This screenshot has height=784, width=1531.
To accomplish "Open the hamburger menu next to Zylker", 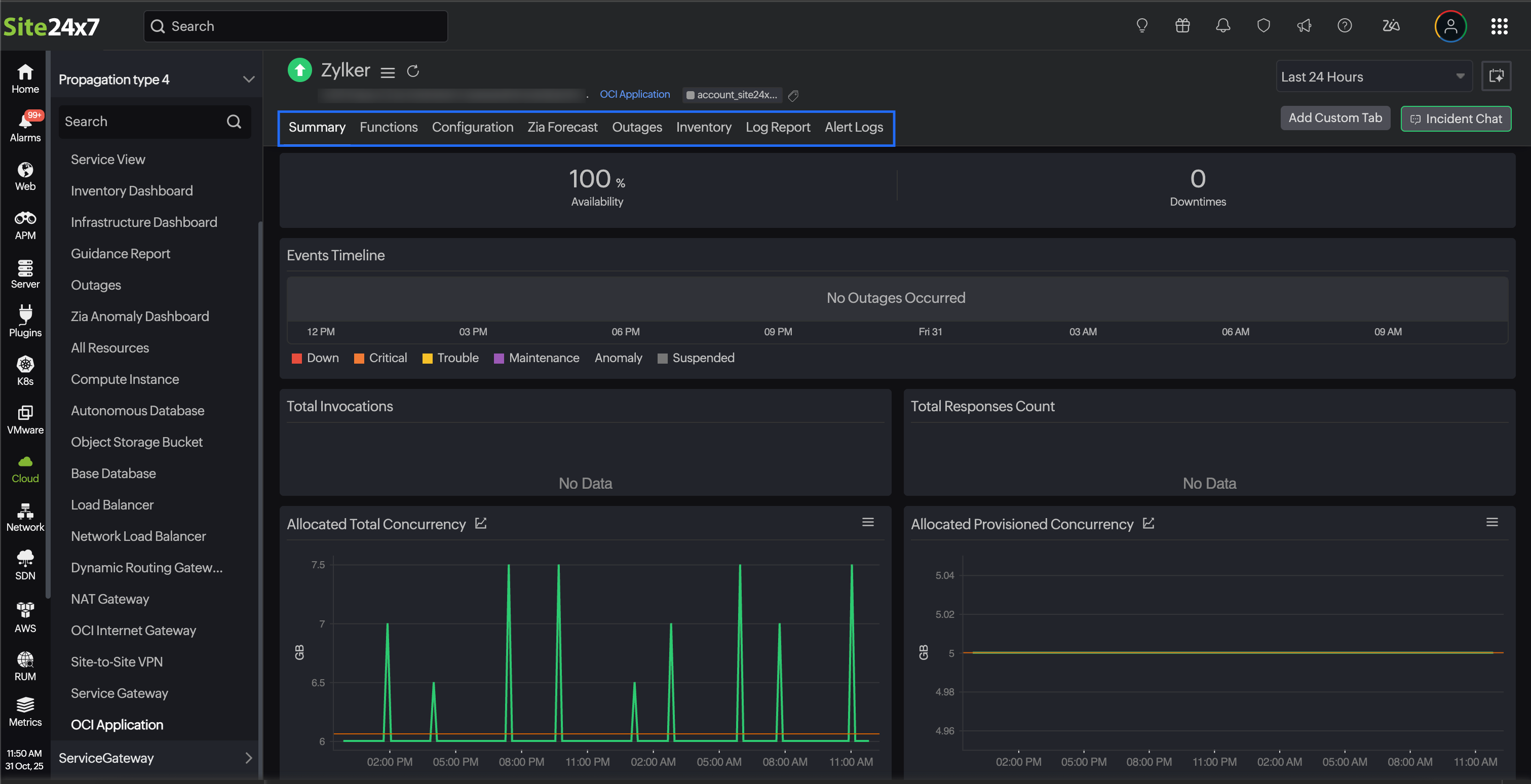I will pyautogui.click(x=388, y=72).
